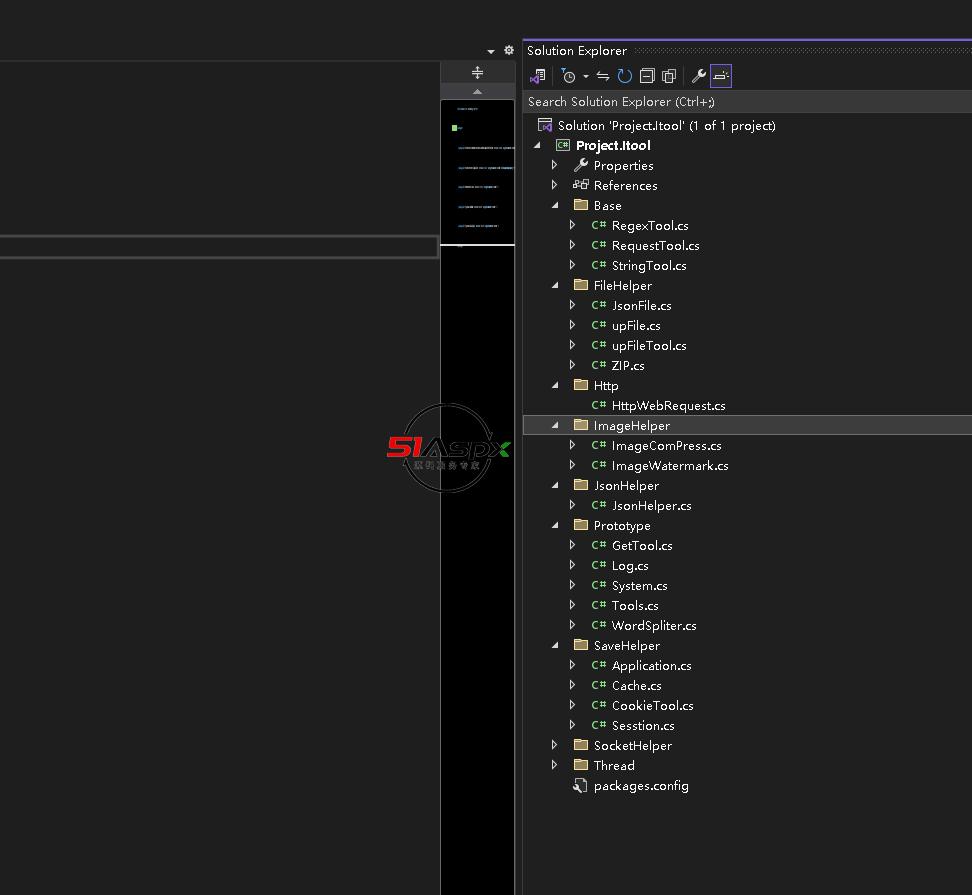
Task: Click the editor scroll map up arrow
Action: [477, 91]
